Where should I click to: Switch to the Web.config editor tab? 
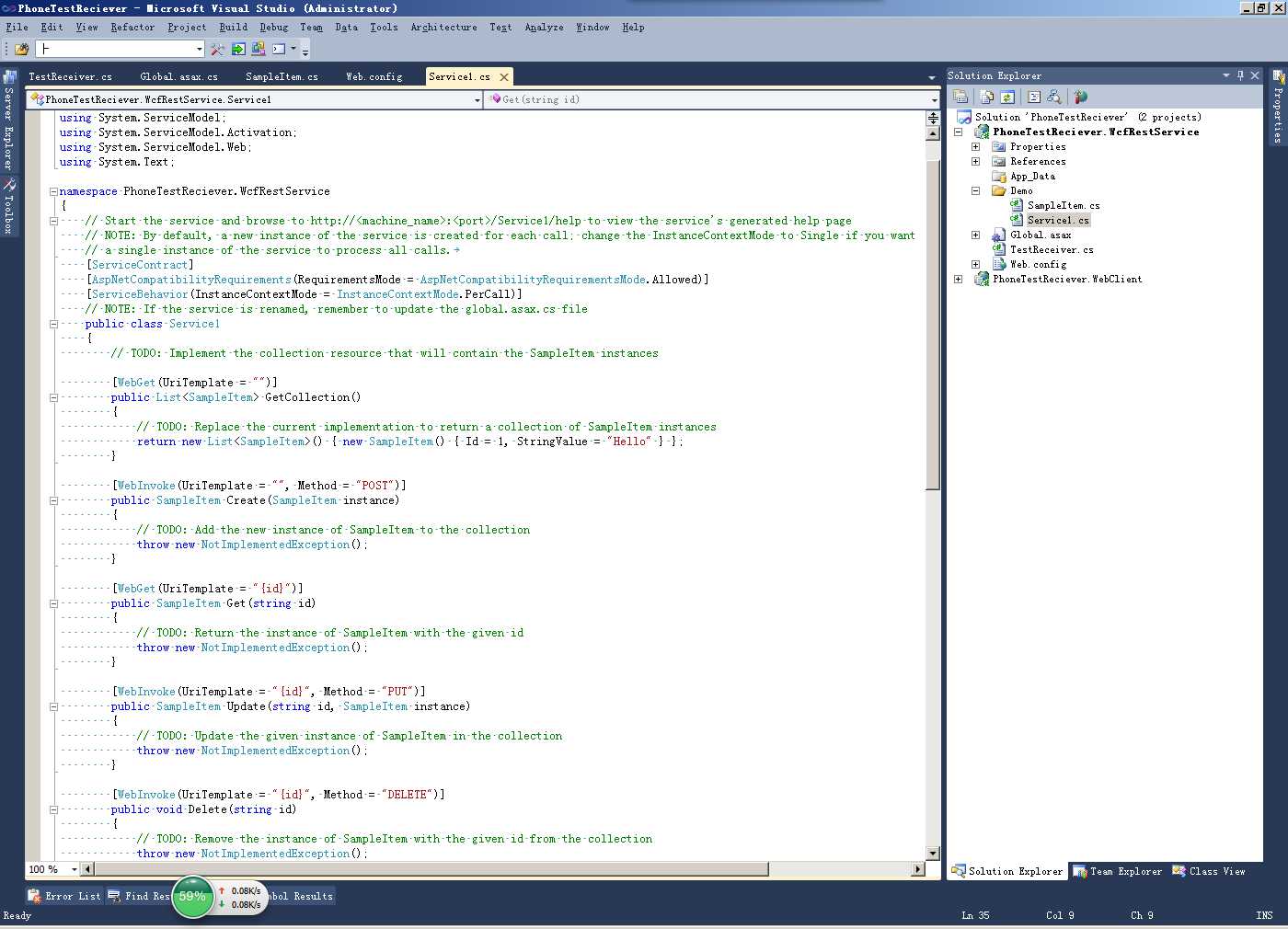(374, 76)
